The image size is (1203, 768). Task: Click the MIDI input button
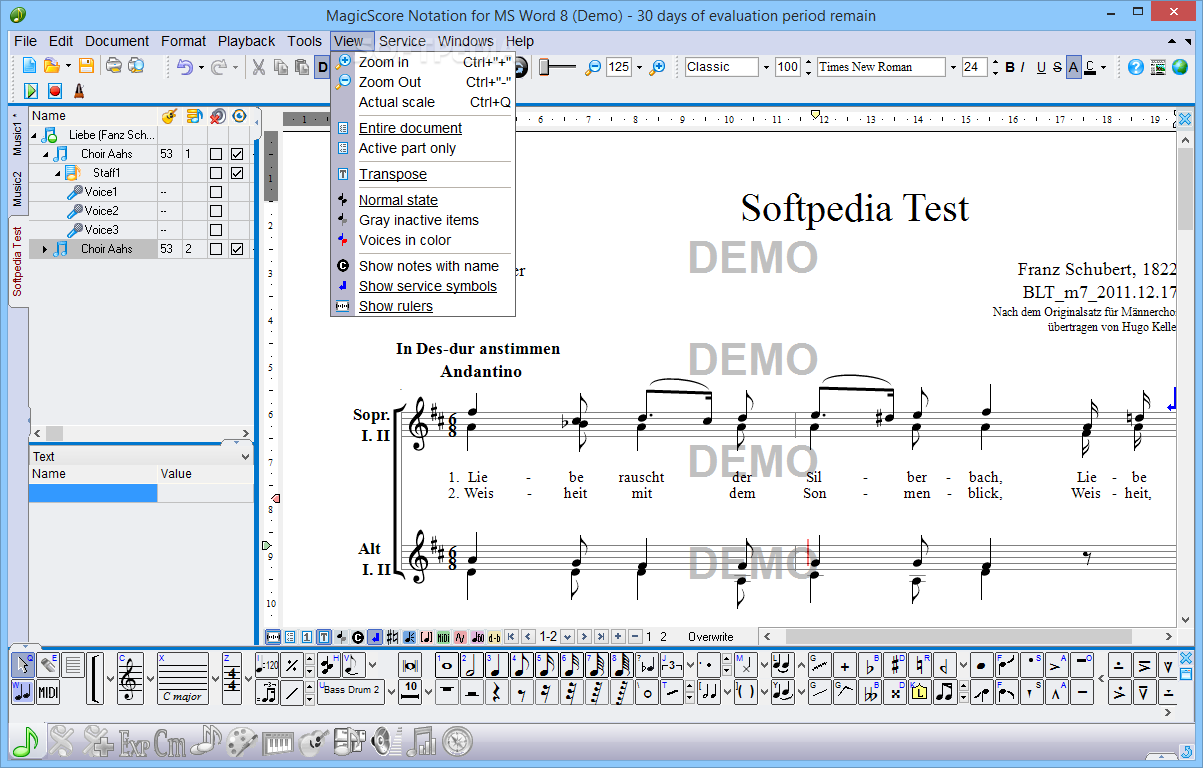click(48, 692)
